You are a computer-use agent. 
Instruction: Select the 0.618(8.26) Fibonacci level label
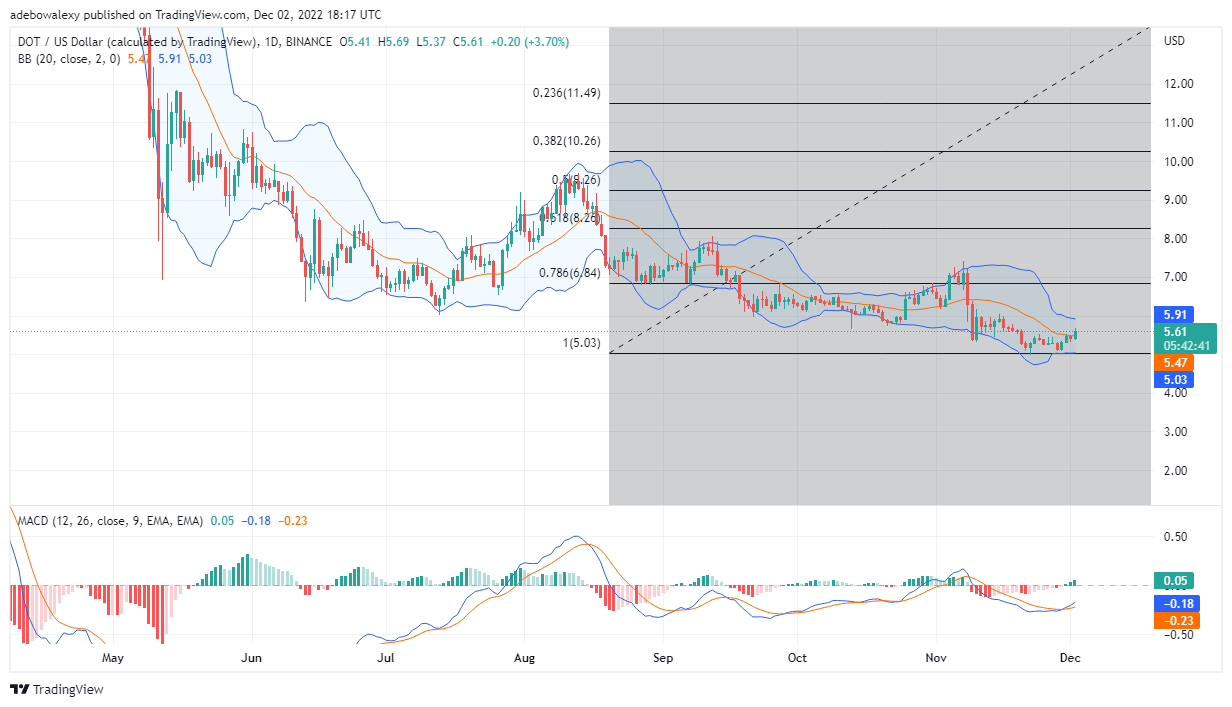[x=569, y=216]
